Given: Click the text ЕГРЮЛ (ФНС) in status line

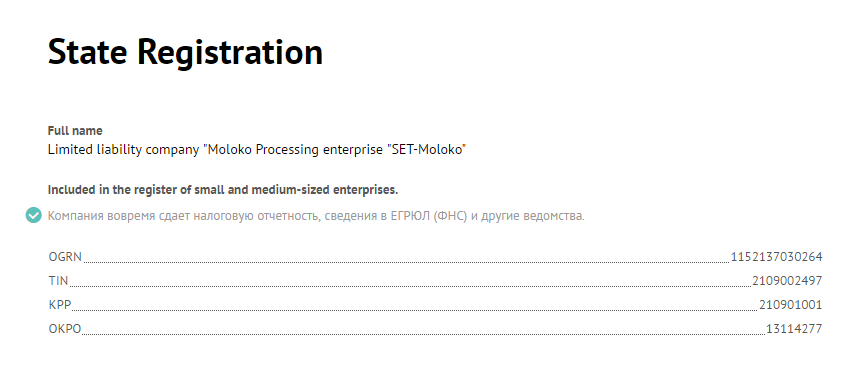Looking at the screenshot, I should point(429,216).
